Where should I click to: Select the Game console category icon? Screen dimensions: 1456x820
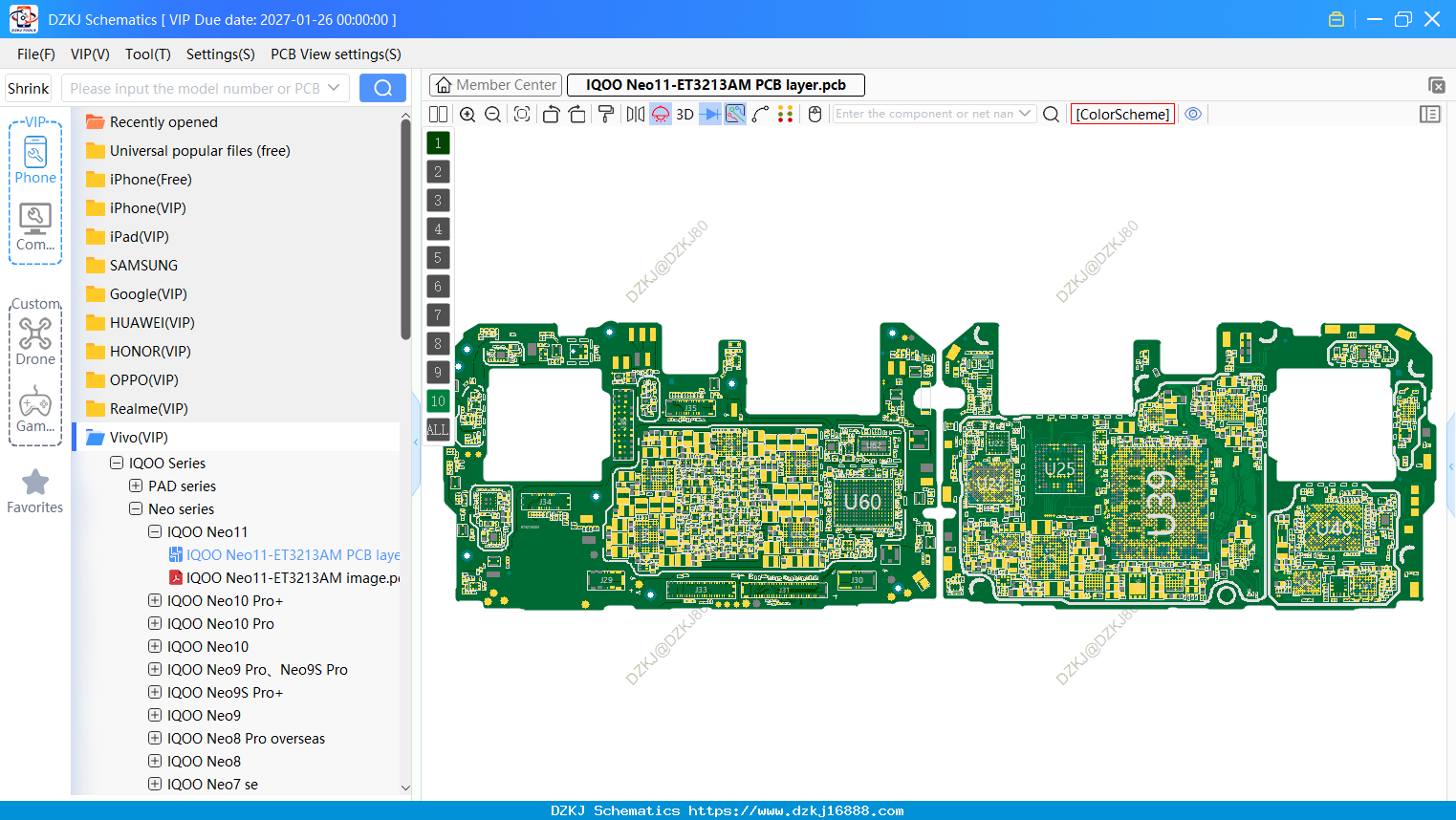tap(35, 409)
